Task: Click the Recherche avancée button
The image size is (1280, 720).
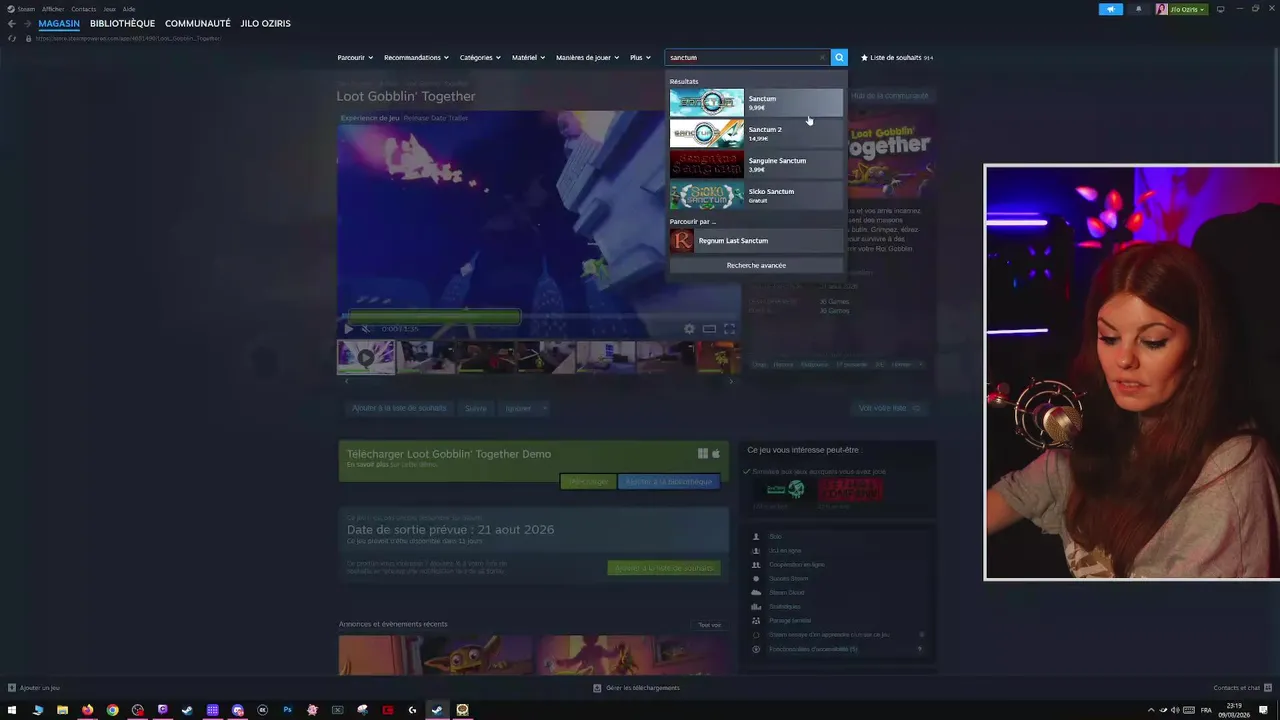Action: tap(756, 265)
